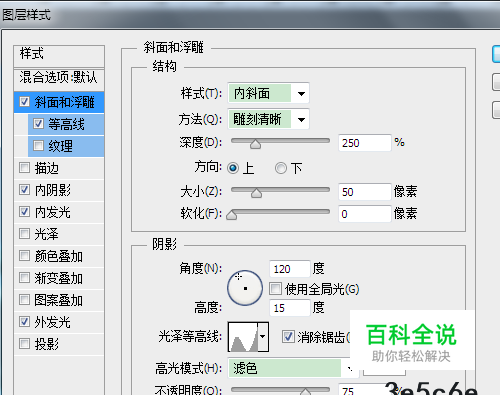Open the 光泽 settings row

tap(59, 234)
